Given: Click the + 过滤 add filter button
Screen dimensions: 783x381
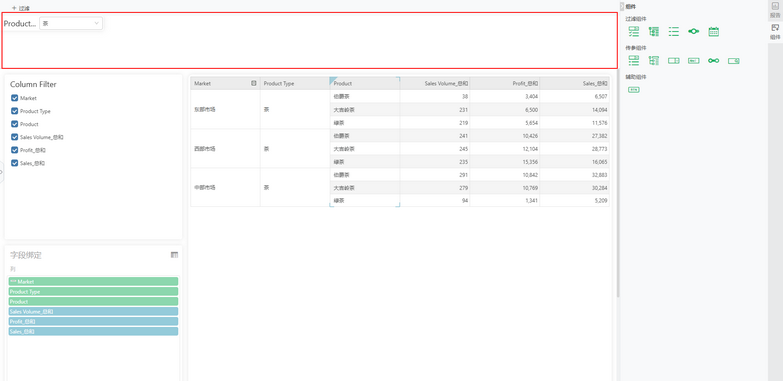Looking at the screenshot, I should click(21, 8).
